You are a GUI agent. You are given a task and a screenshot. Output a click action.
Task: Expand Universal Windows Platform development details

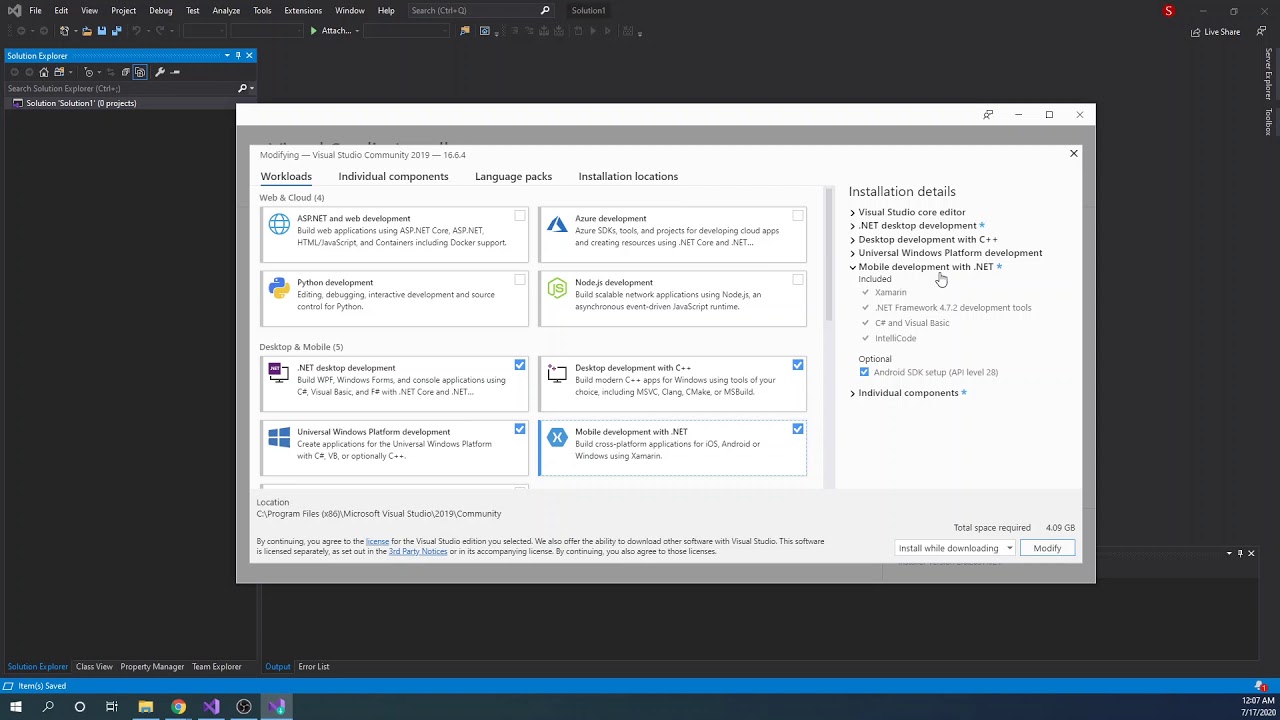[853, 253]
